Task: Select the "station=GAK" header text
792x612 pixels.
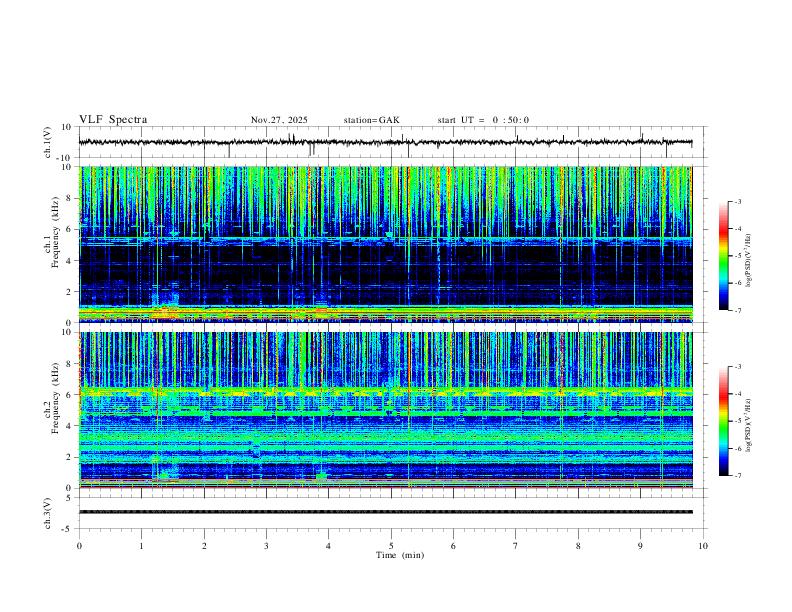Action: pos(371,120)
